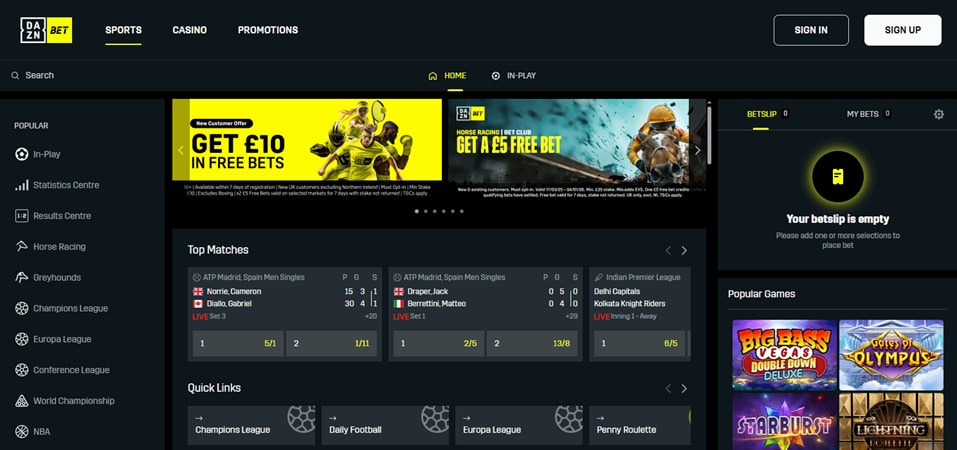
Task: Click the football icon on Daily Football card
Action: click(435, 418)
